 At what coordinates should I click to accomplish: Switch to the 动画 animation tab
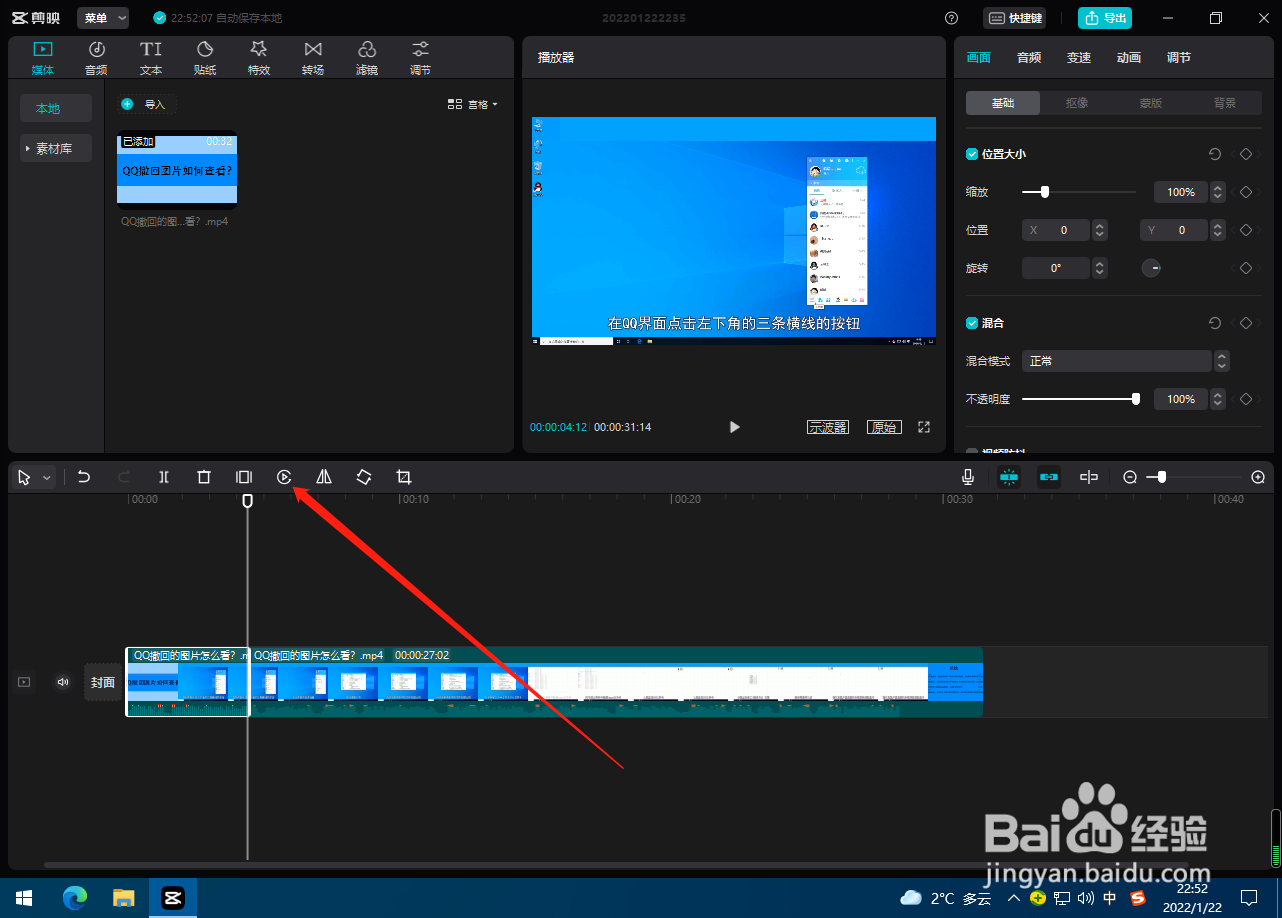(x=1129, y=58)
